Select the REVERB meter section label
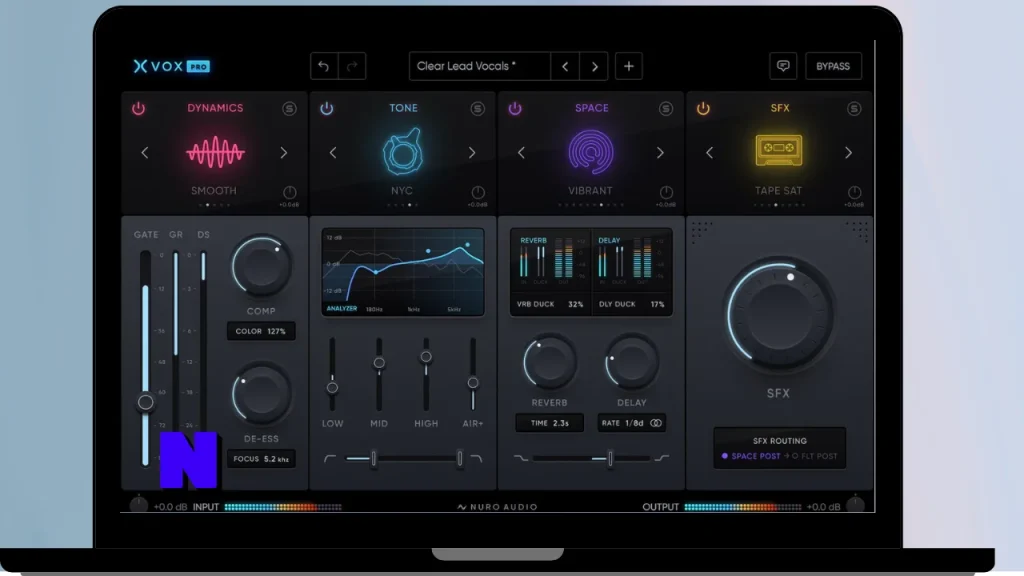The width and height of the screenshot is (1024, 576). [x=533, y=240]
